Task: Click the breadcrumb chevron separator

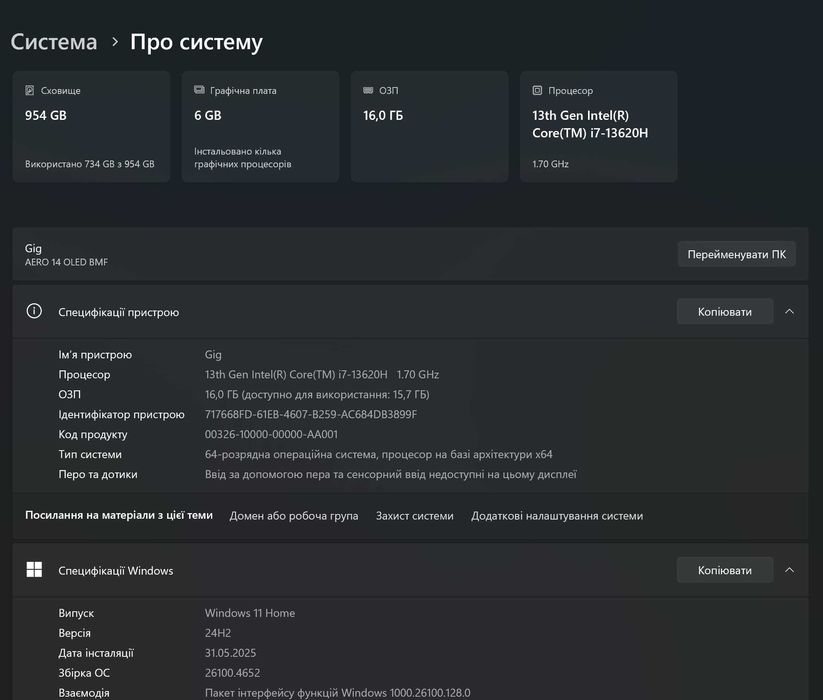Action: (115, 42)
